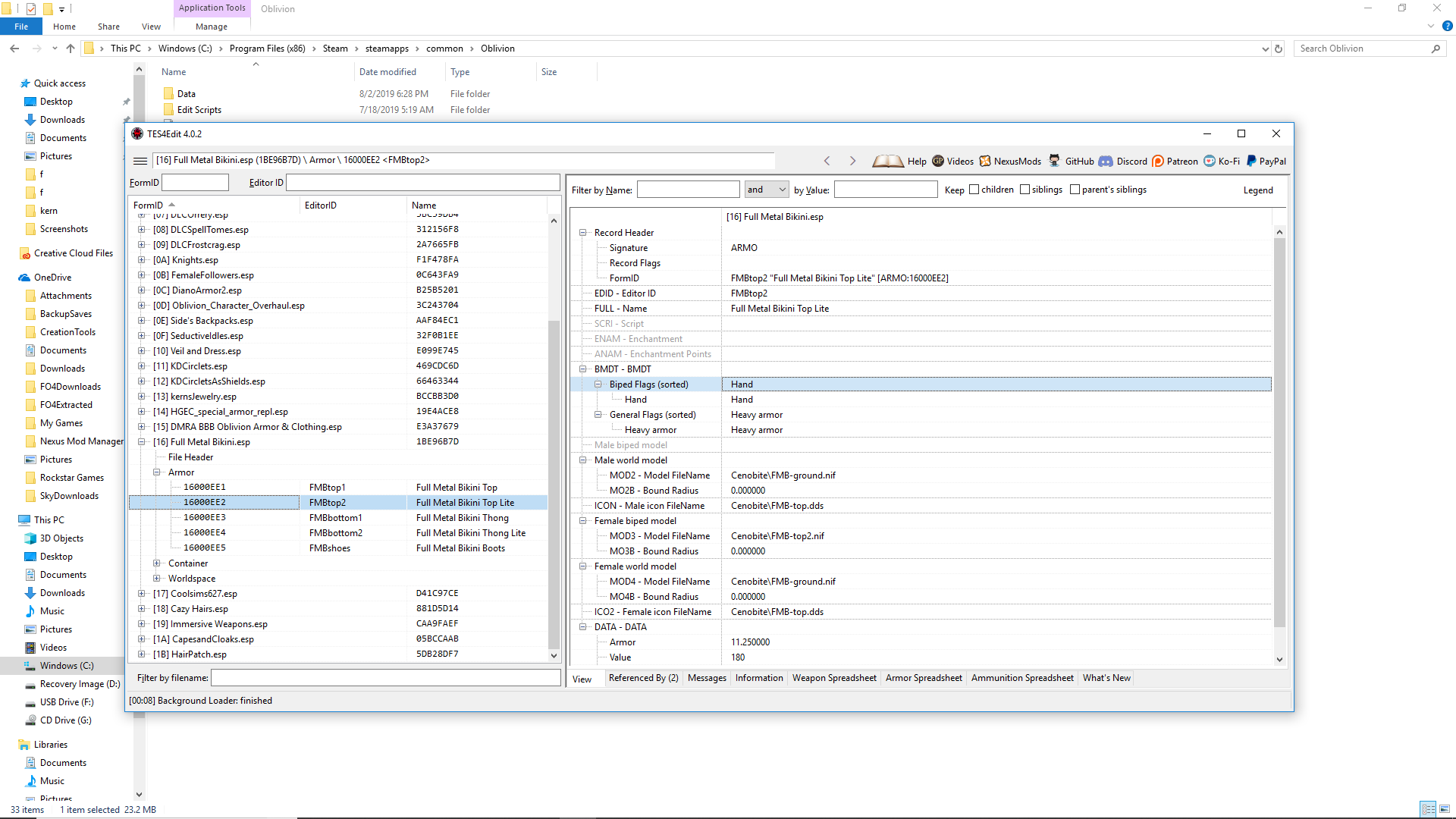This screenshot has height=819, width=1456.
Task: Collapse the Record Header section
Action: [x=583, y=233]
